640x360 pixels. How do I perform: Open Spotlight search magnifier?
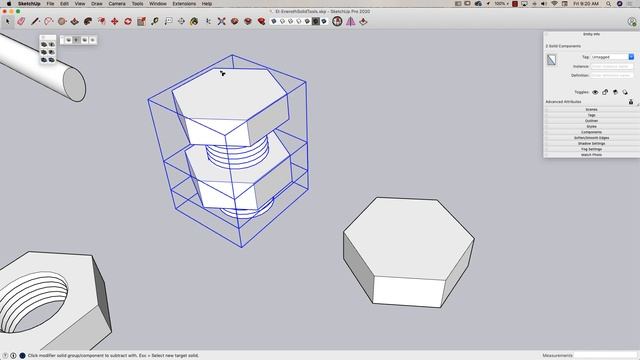pos(609,4)
